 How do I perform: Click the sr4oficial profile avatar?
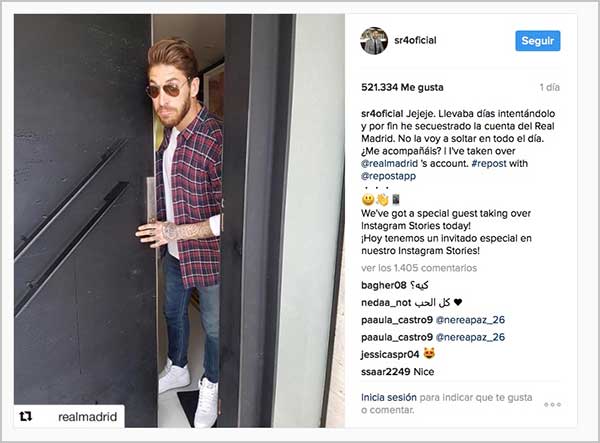pyautogui.click(x=374, y=41)
